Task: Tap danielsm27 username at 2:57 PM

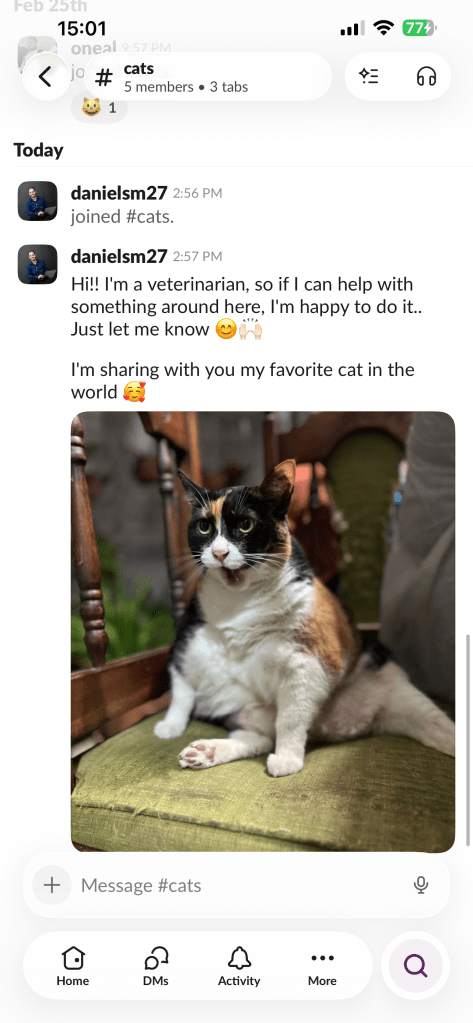Action: (119, 256)
